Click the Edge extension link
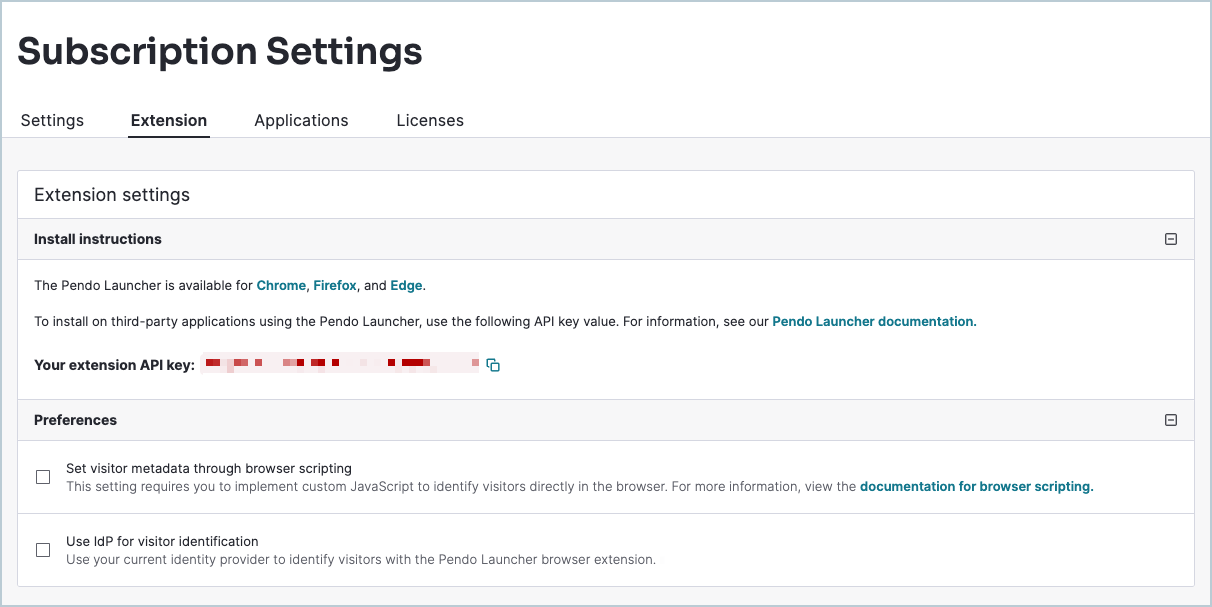This screenshot has width=1212, height=607. (406, 286)
